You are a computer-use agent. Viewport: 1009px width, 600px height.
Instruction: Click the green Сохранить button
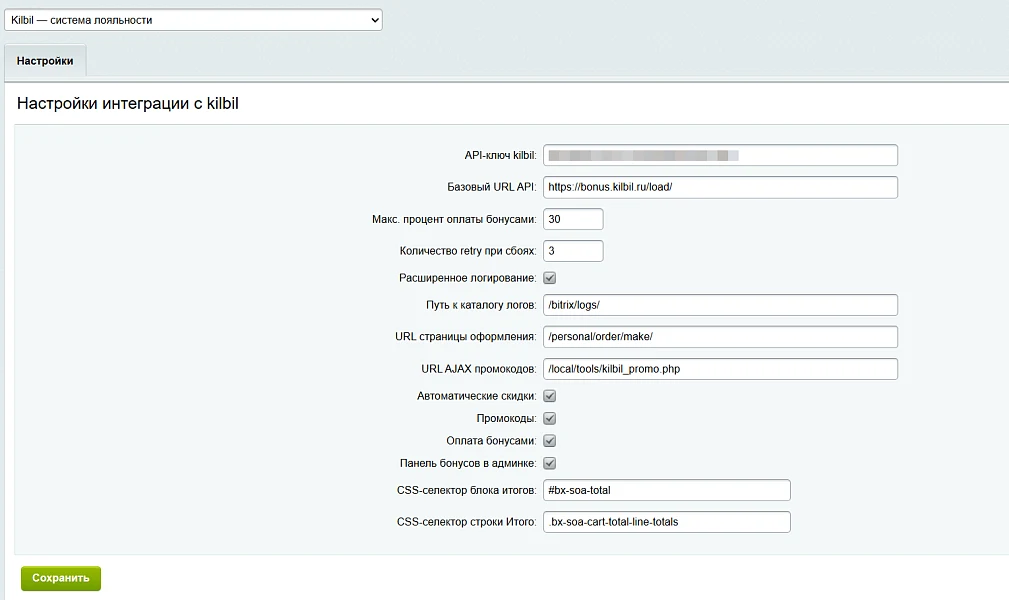60,578
